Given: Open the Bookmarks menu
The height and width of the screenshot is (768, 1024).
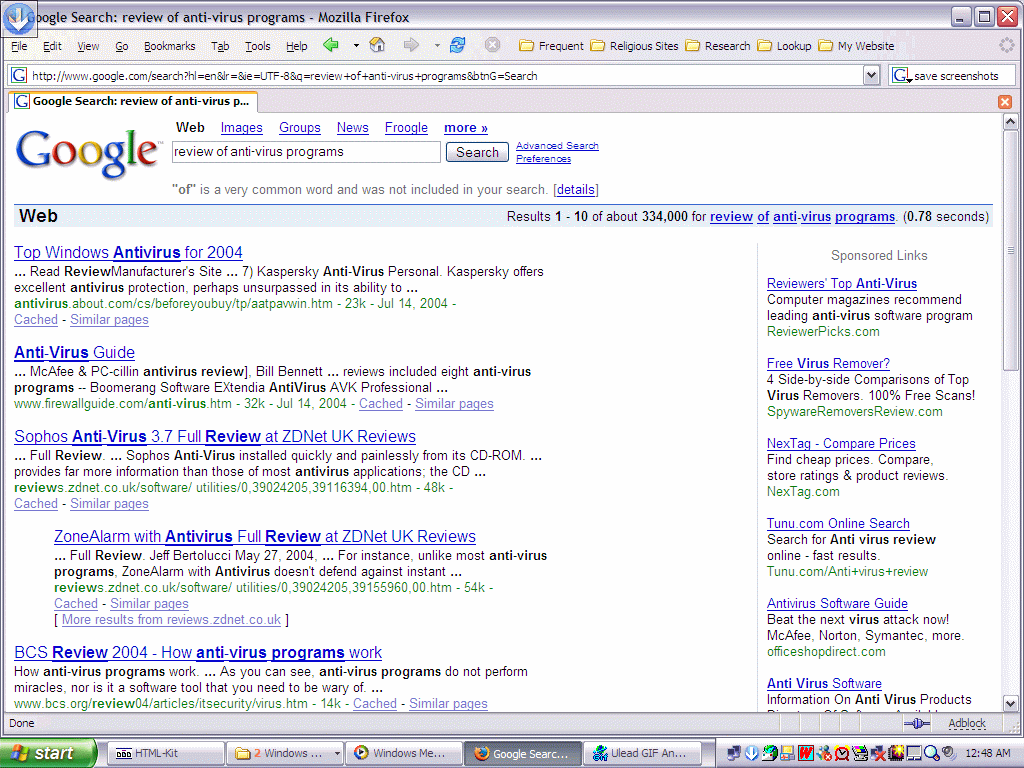Looking at the screenshot, I should pos(170,46).
